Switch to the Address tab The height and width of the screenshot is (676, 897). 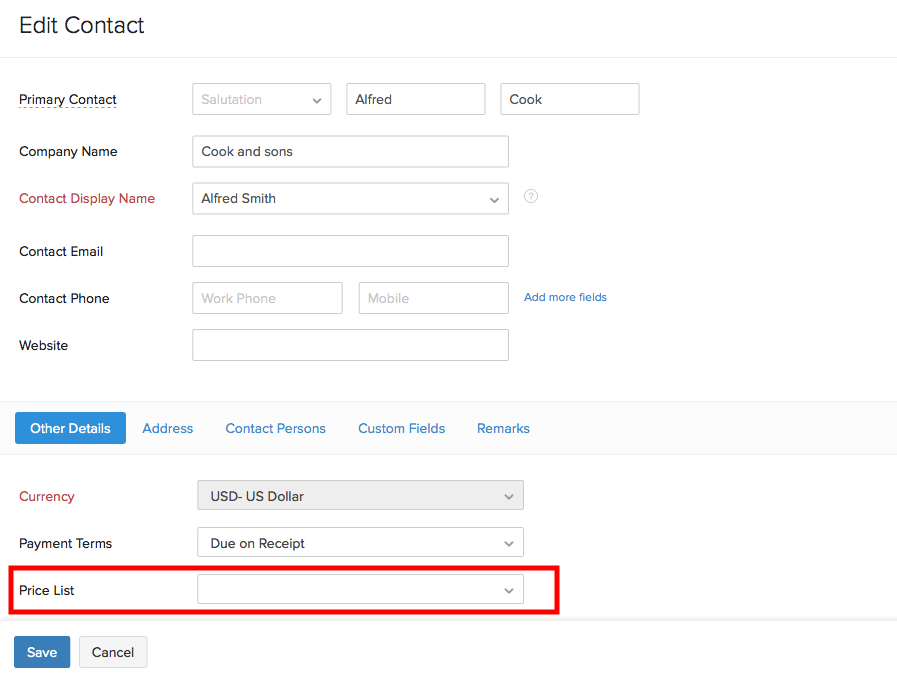tap(168, 428)
